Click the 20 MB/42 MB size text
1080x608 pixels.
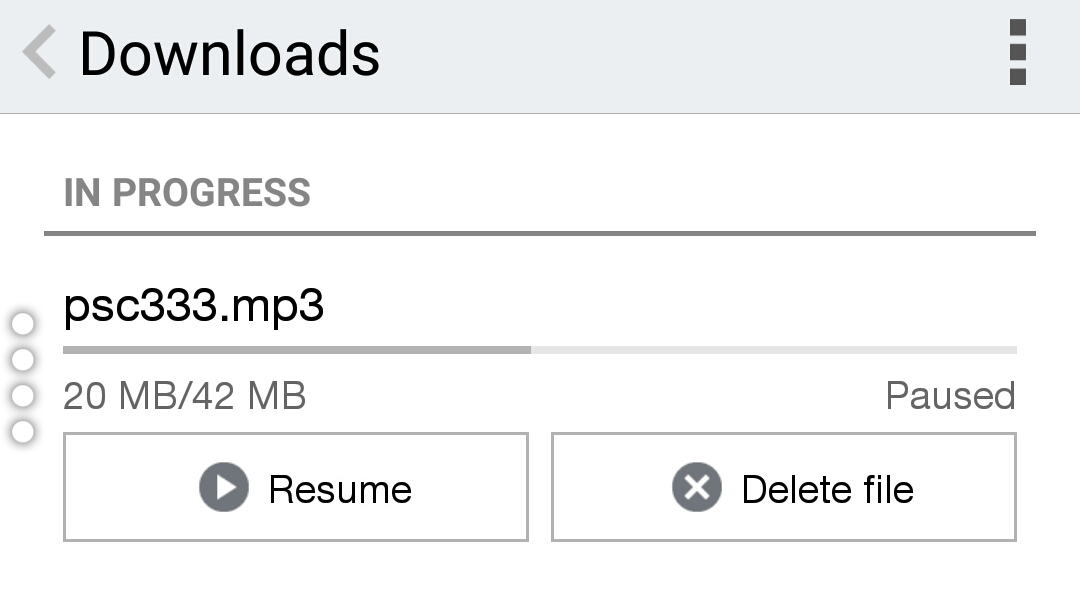tap(185, 396)
